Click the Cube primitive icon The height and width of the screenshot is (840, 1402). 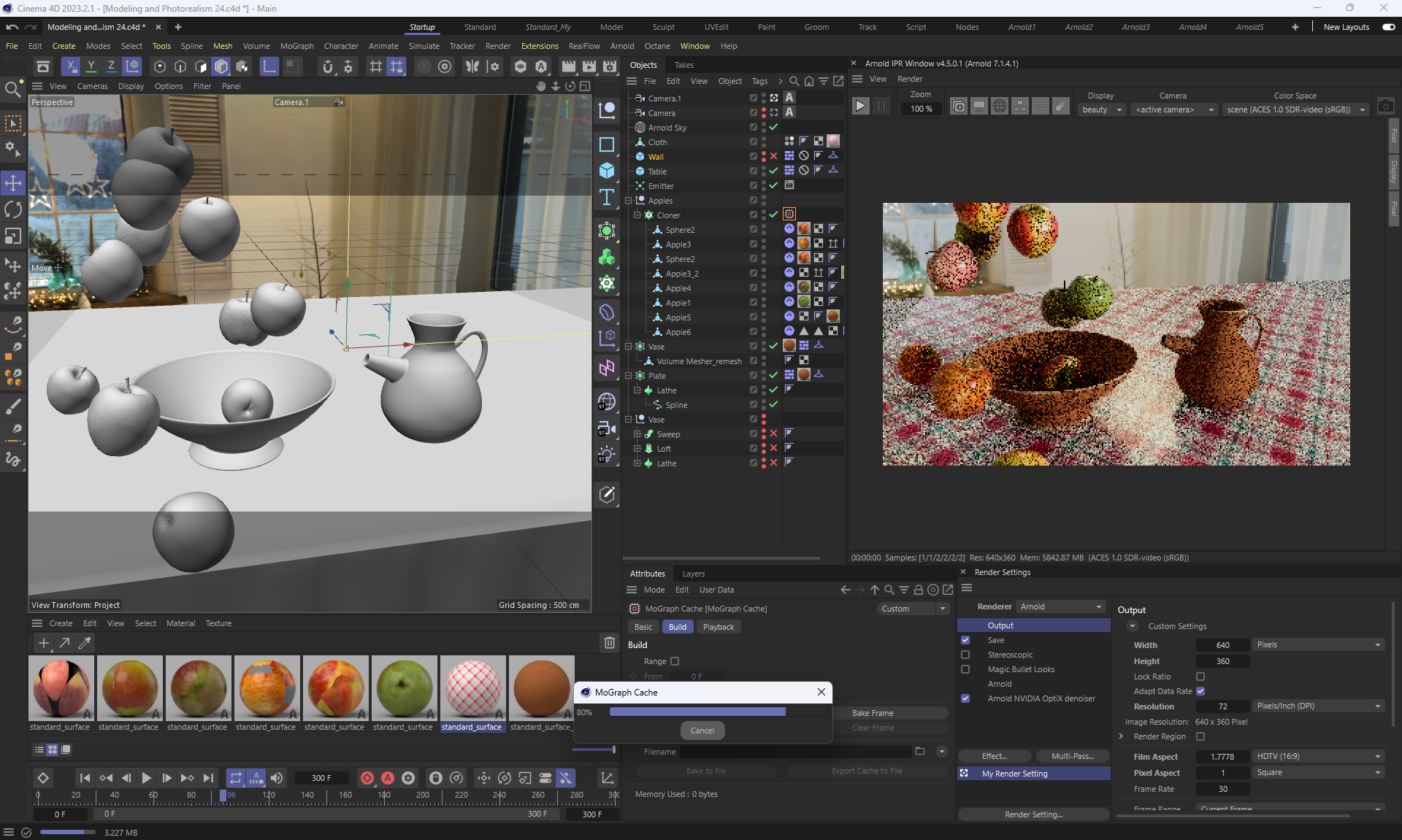click(607, 171)
